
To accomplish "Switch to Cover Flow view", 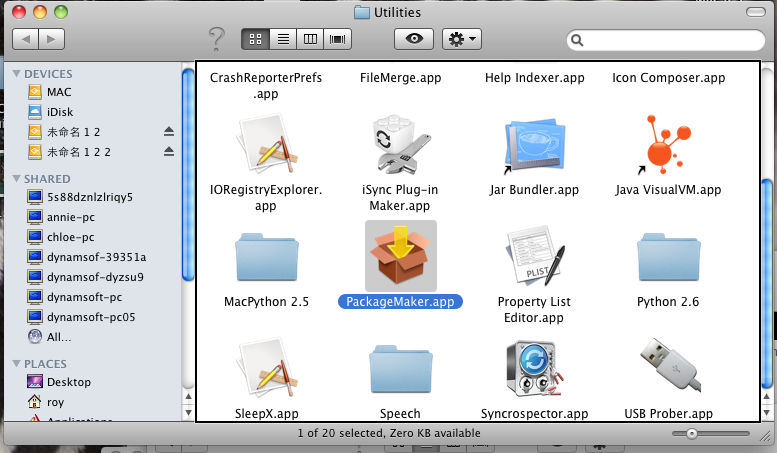I will [338, 39].
